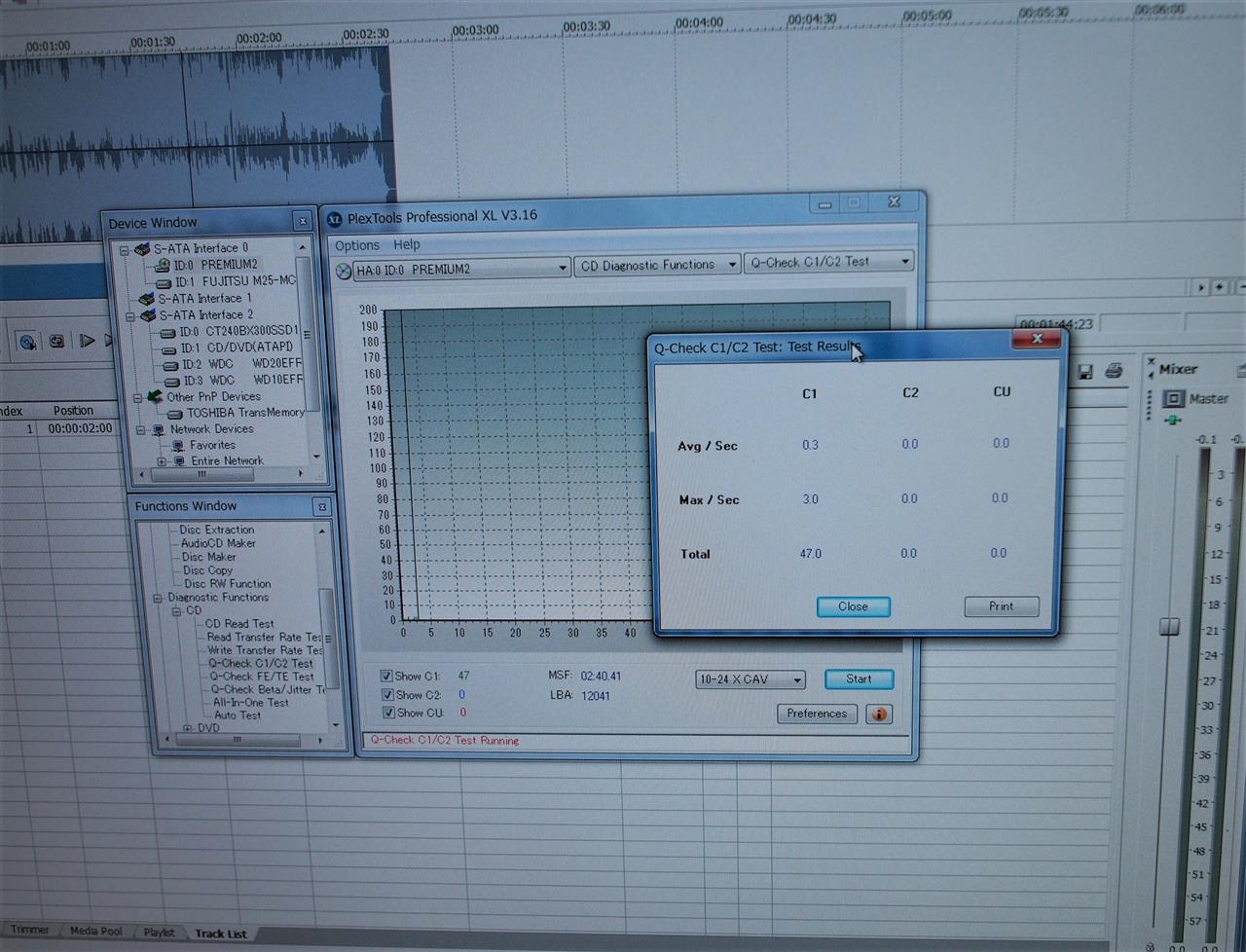The height and width of the screenshot is (952, 1246).
Task: Select Q-Check FE/TE Test function
Action: (262, 677)
